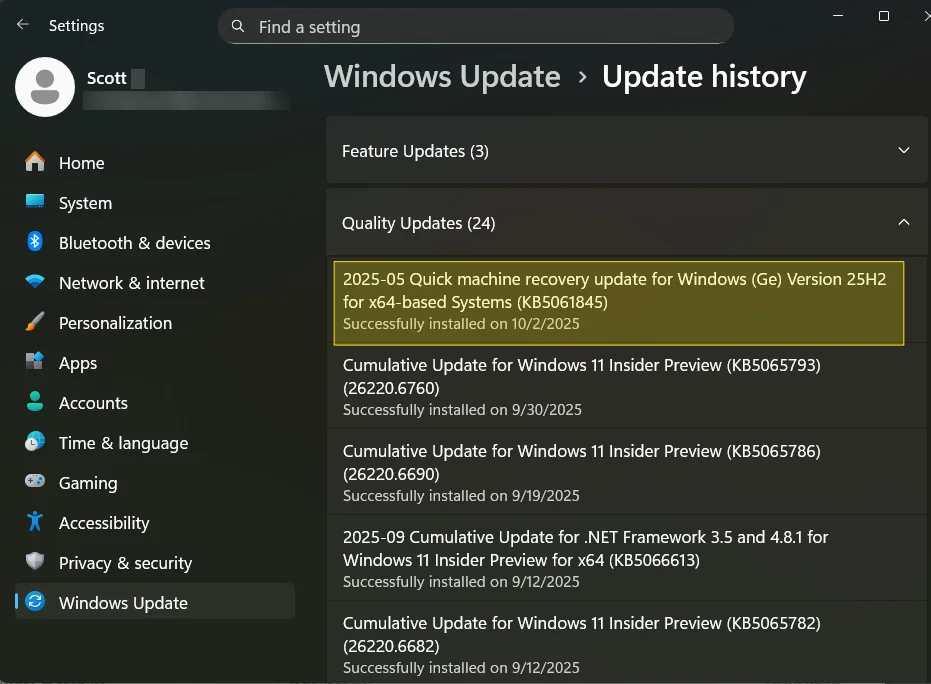
Task: Open Accounts settings
Action: click(154, 403)
